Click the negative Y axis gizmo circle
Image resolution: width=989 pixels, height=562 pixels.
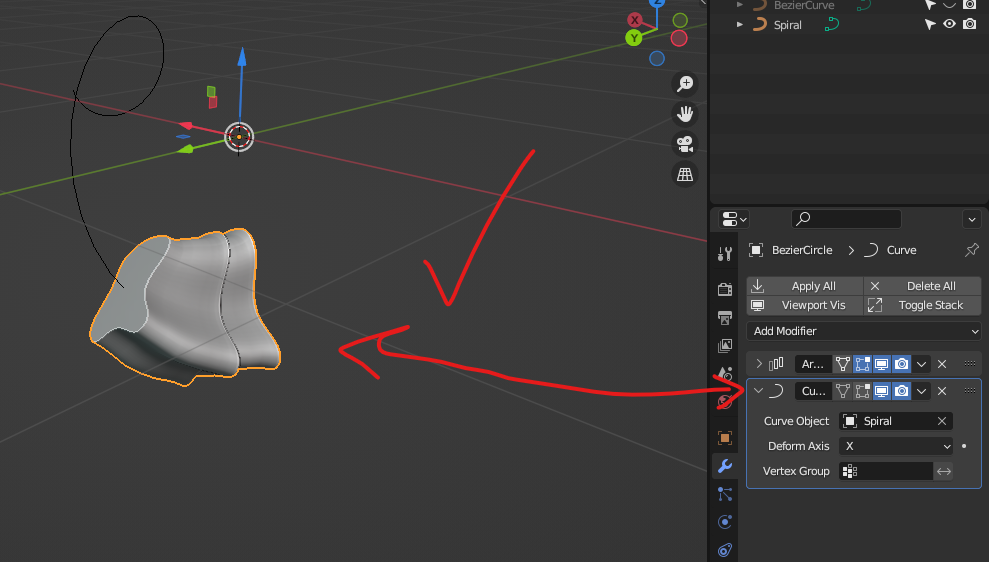680,20
